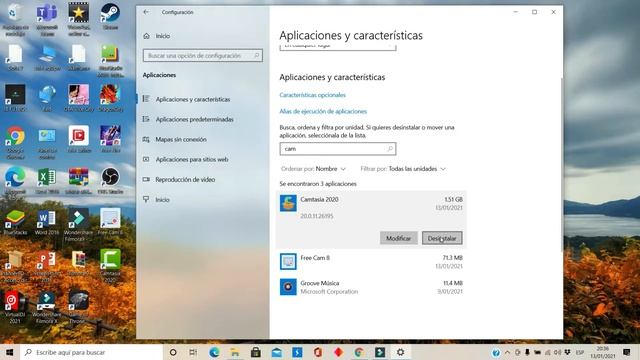Viewport: 640px width, 360px height.
Task: Open Task View from the taskbar
Action: pyautogui.click(x=193, y=352)
